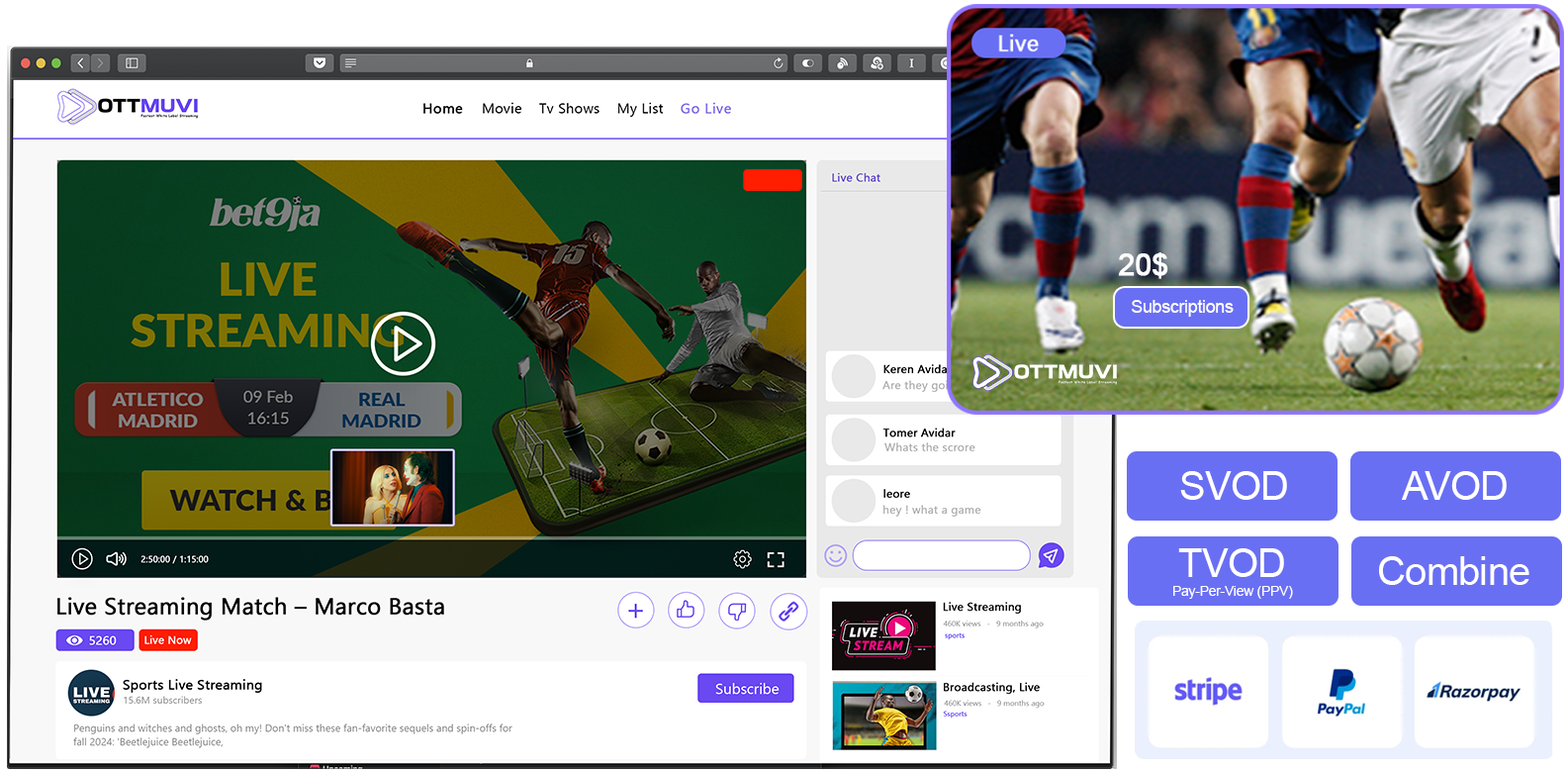Go forward with the browser forward arrow
1568x772 pixels.
coord(100,63)
